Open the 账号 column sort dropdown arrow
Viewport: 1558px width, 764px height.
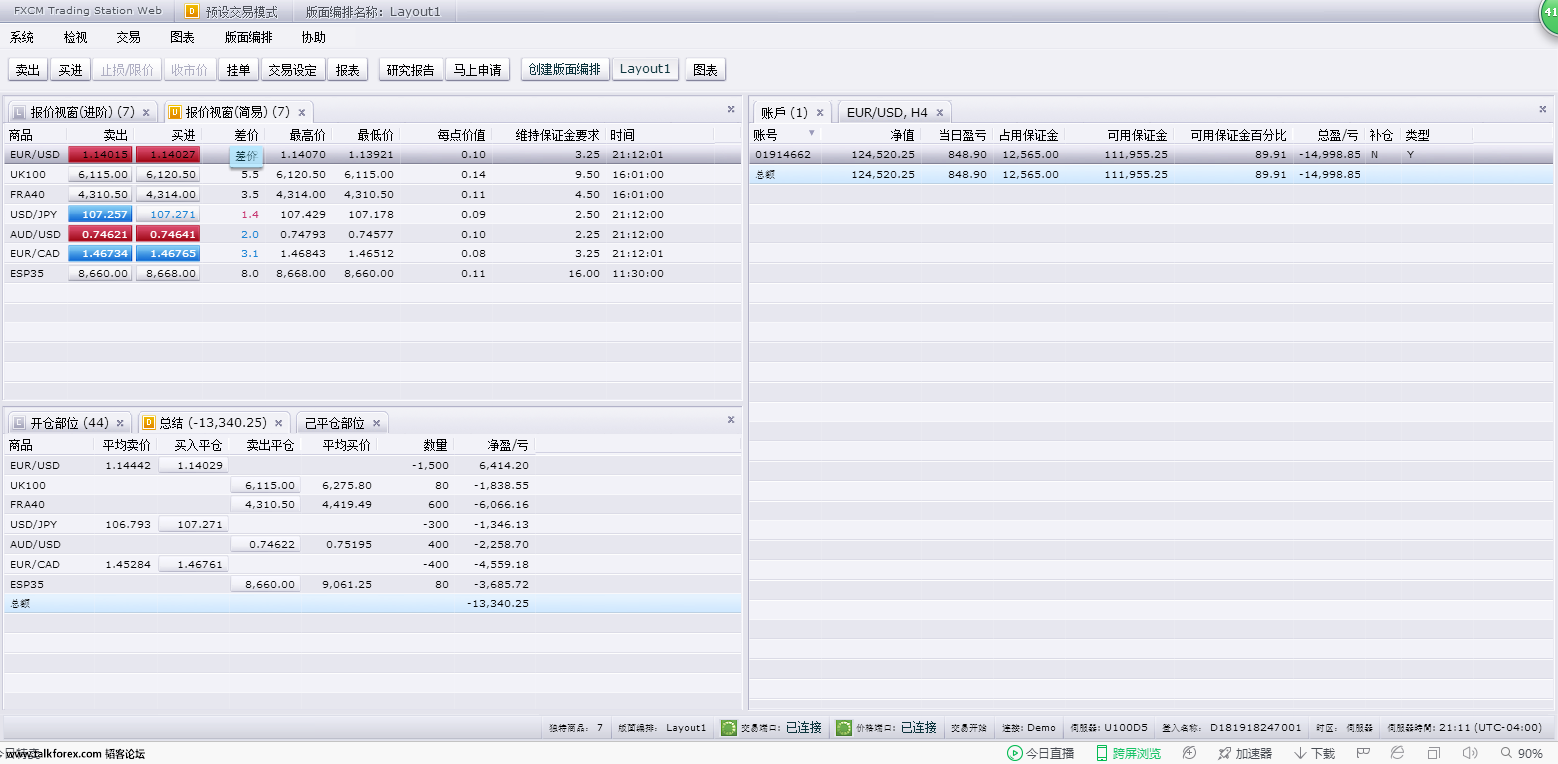coord(811,134)
